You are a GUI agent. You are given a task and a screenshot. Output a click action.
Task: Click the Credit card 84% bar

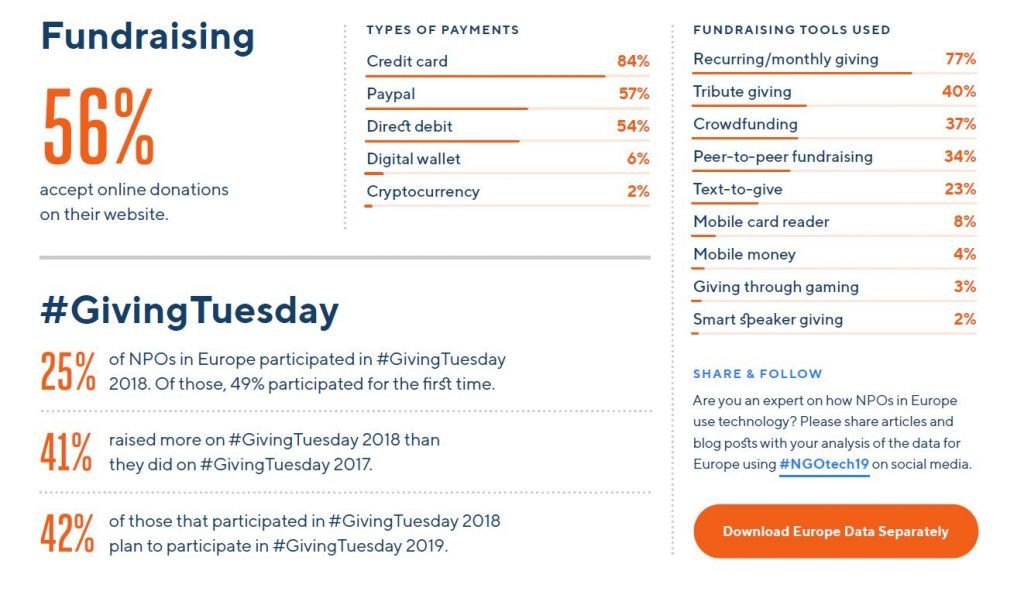point(507,62)
